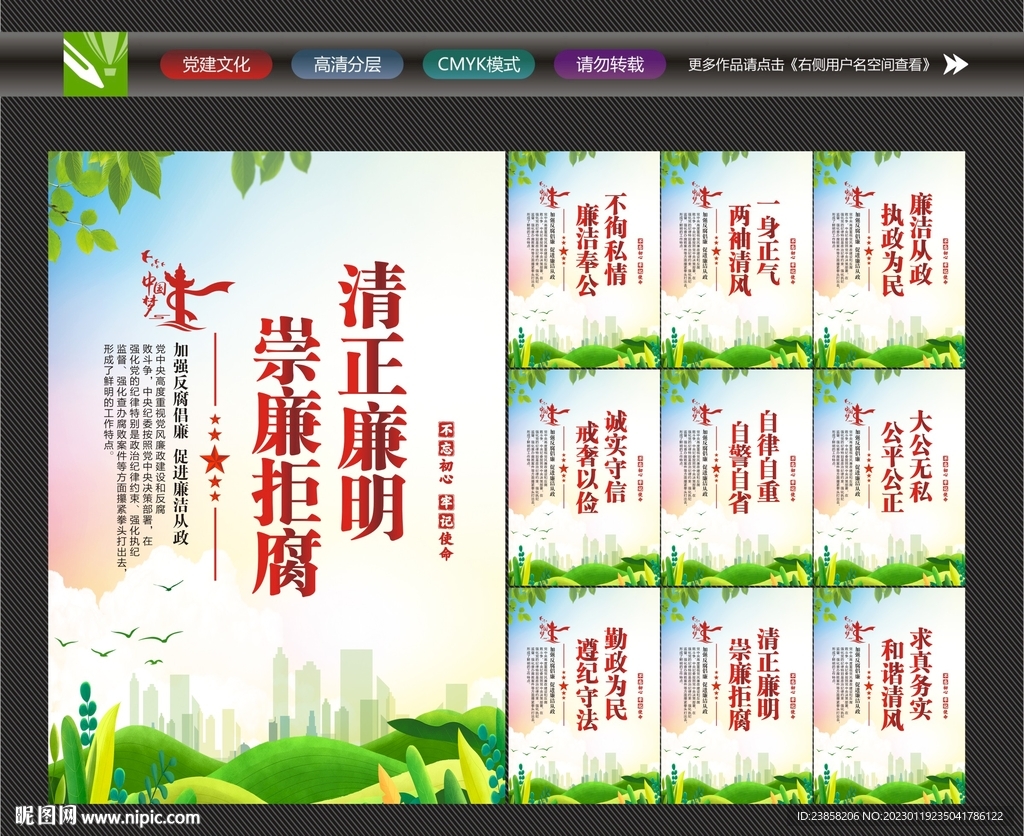Click the teal CMYK模式 tag button
The height and width of the screenshot is (836, 1024).
point(479,64)
